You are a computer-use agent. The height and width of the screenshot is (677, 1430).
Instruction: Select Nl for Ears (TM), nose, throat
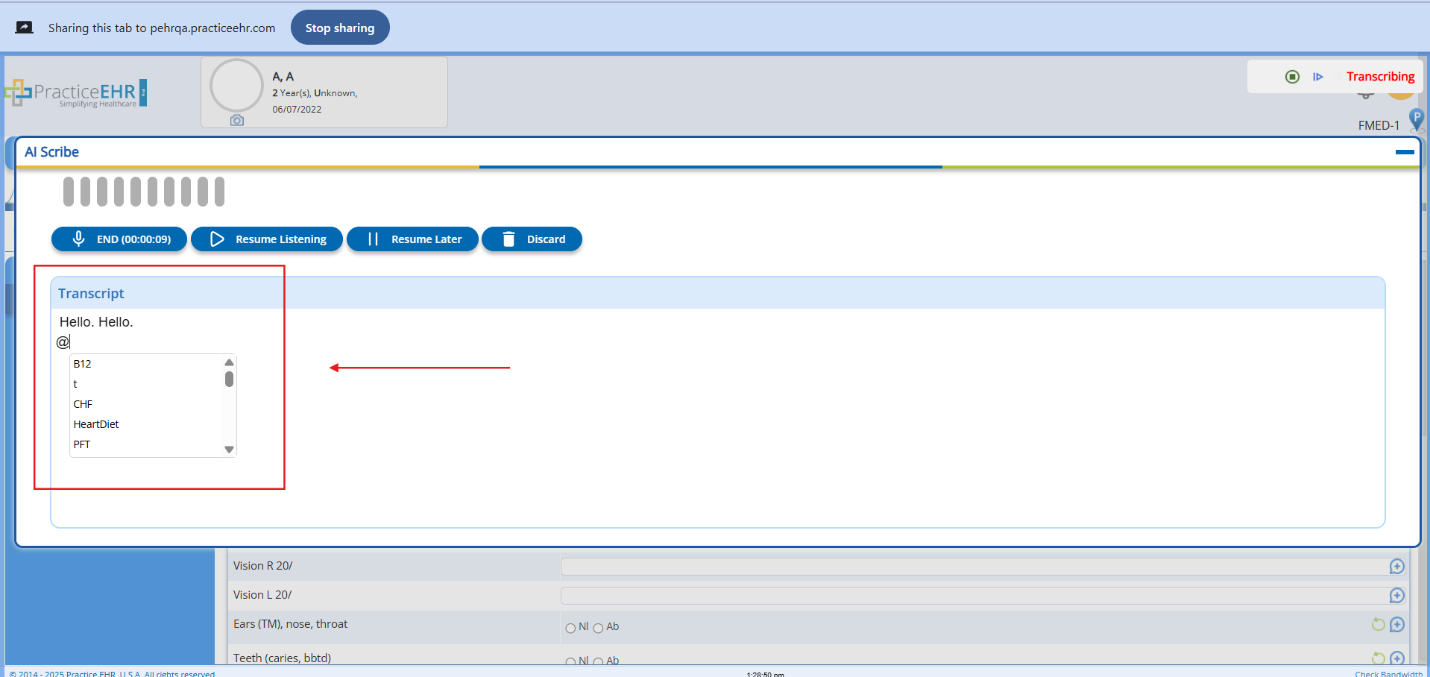571,628
